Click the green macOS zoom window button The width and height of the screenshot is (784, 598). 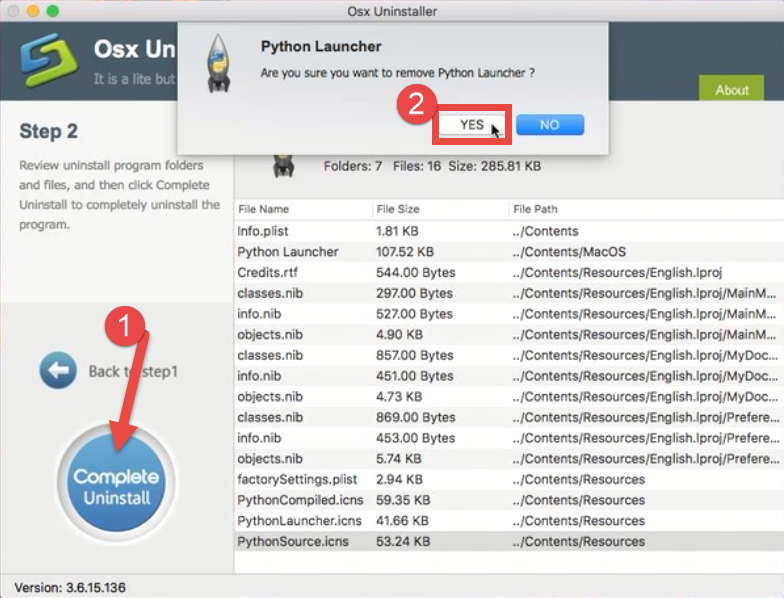[52, 11]
